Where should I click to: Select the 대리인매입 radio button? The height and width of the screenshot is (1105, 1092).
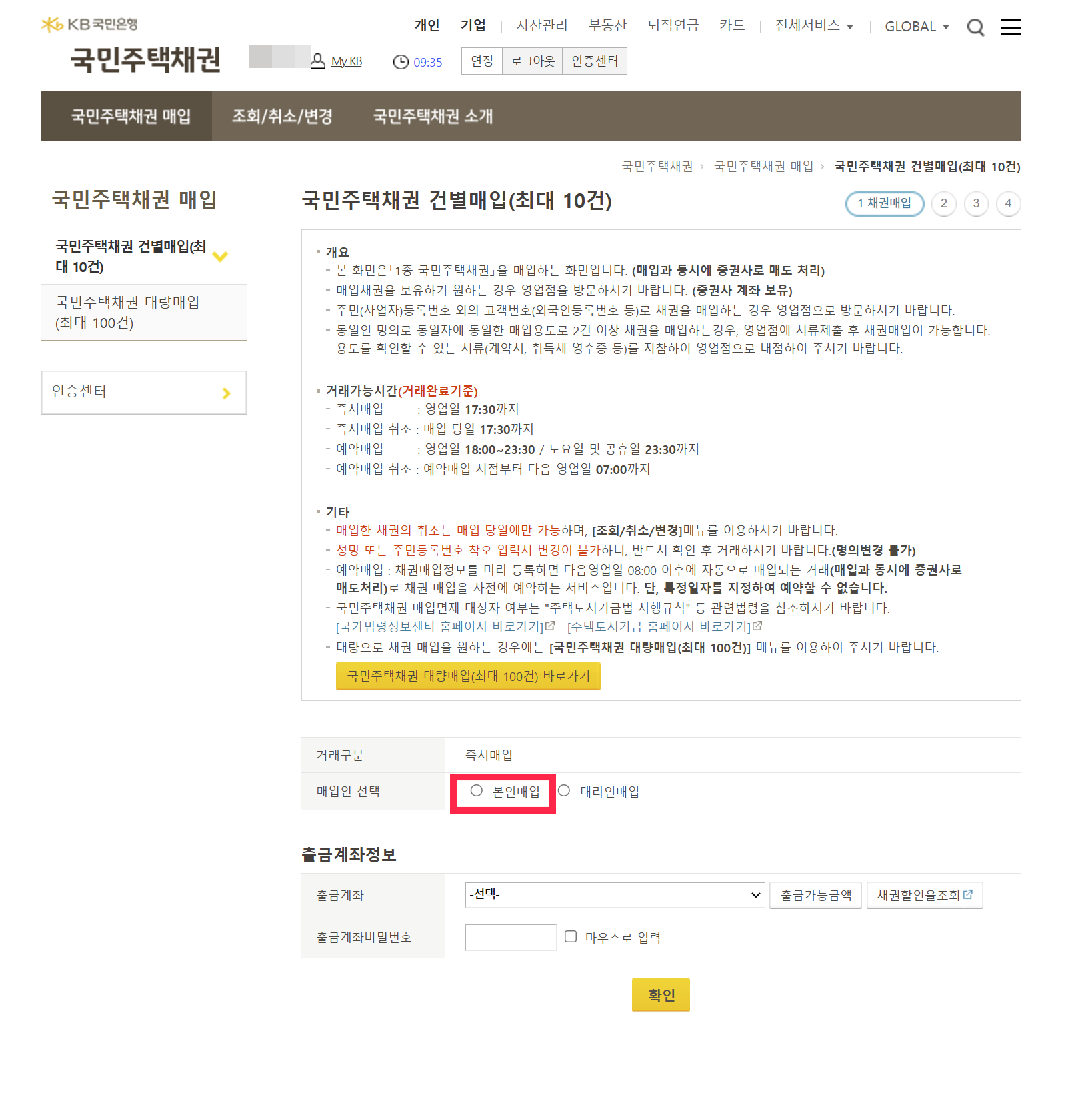564,790
